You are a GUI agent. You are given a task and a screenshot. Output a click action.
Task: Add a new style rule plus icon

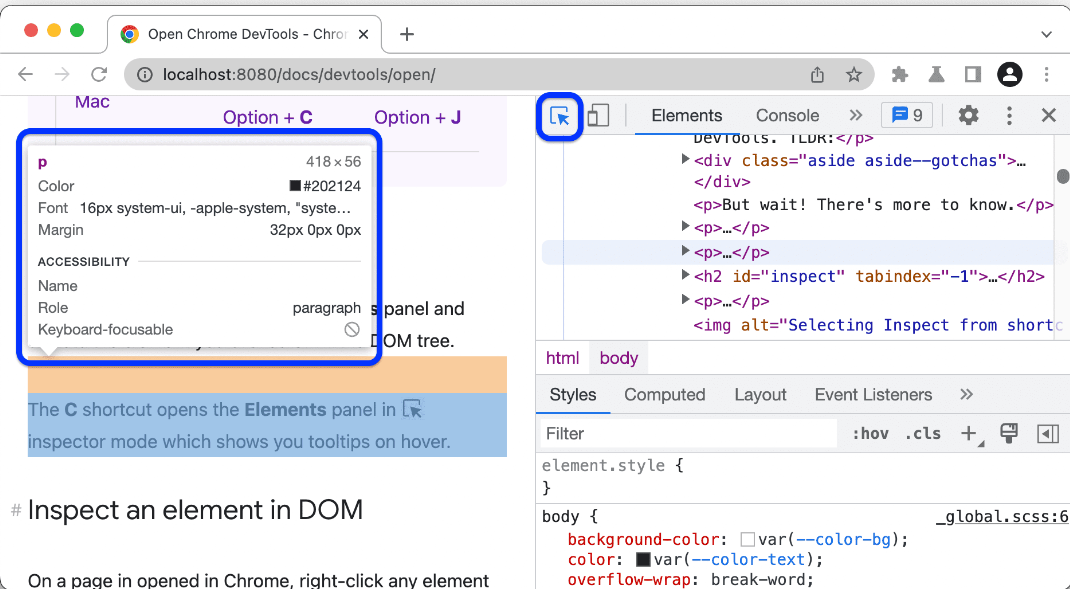[970, 433]
